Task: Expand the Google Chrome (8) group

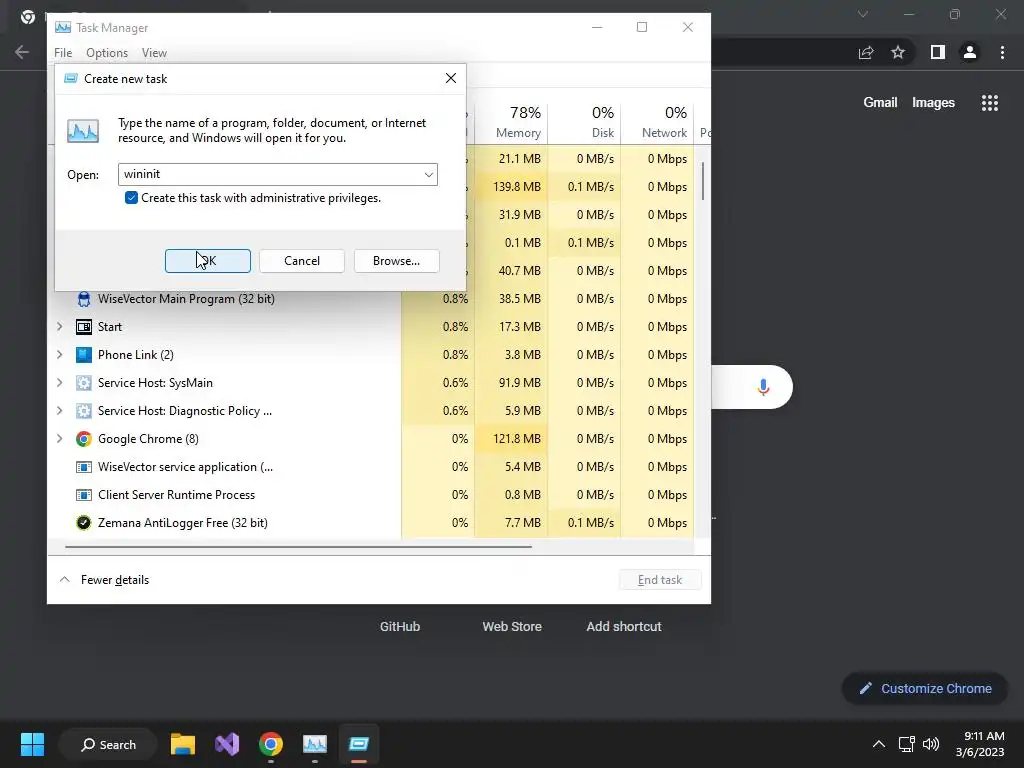Action: click(x=59, y=439)
